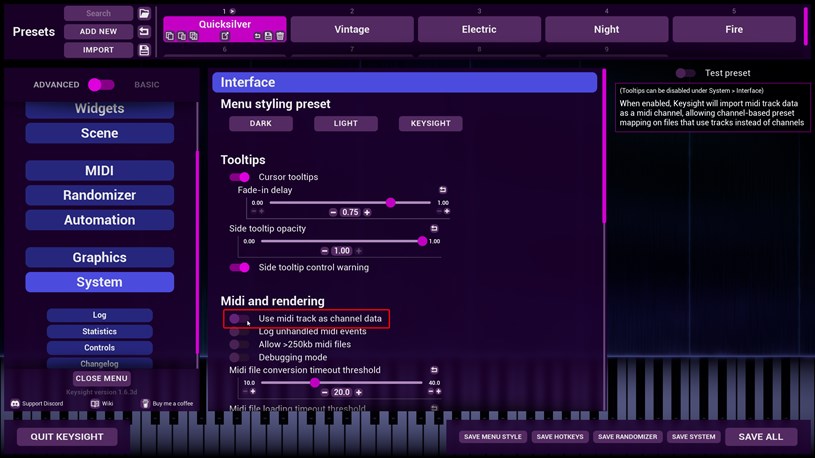This screenshot has height=458, width=815.
Task: Decrease conversion timeout value with center minus
Action: [x=324, y=392]
